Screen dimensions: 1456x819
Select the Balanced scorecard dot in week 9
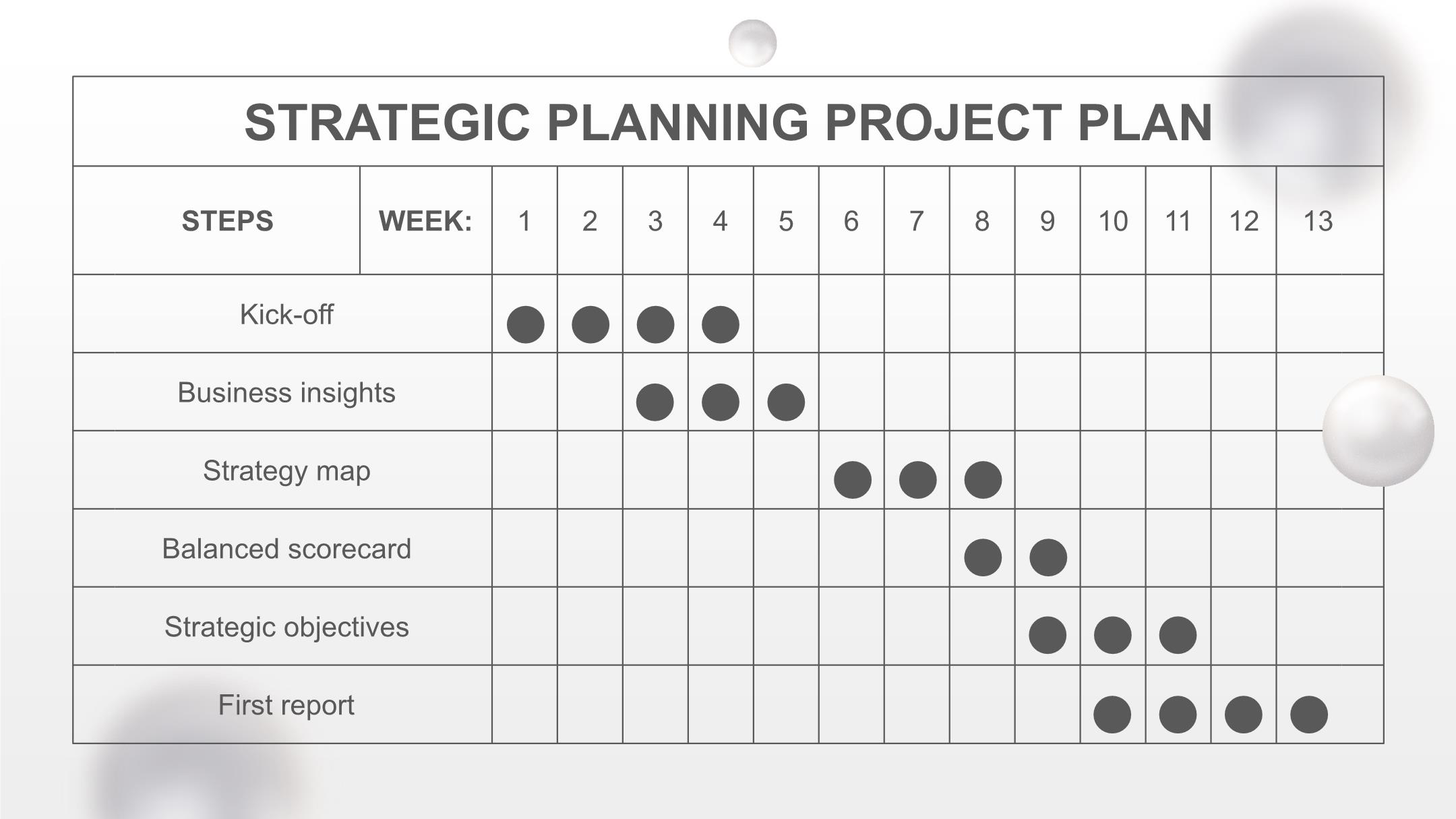[1048, 557]
